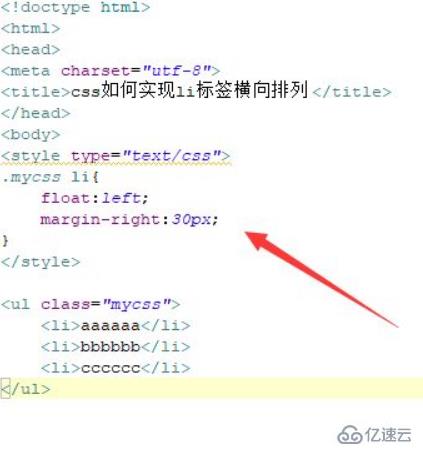Click the float:left declaration
The height and width of the screenshot is (456, 423).
click(x=95, y=198)
